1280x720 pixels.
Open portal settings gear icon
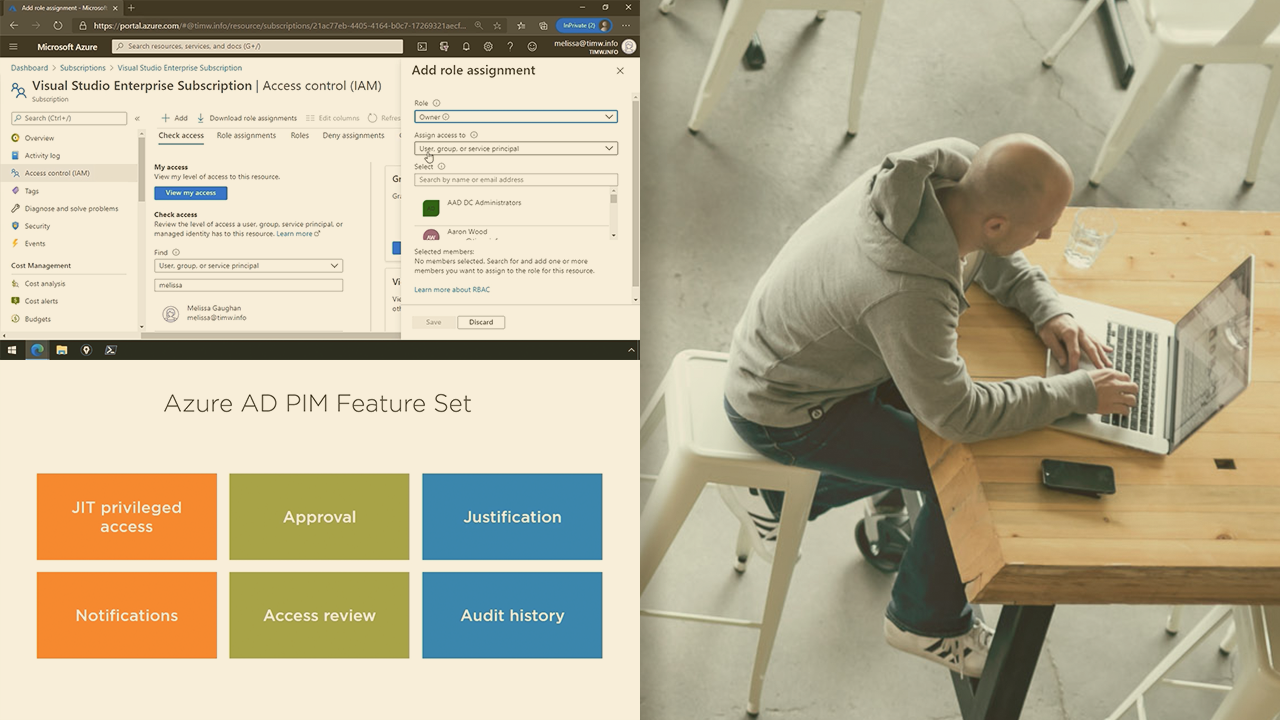click(488, 46)
